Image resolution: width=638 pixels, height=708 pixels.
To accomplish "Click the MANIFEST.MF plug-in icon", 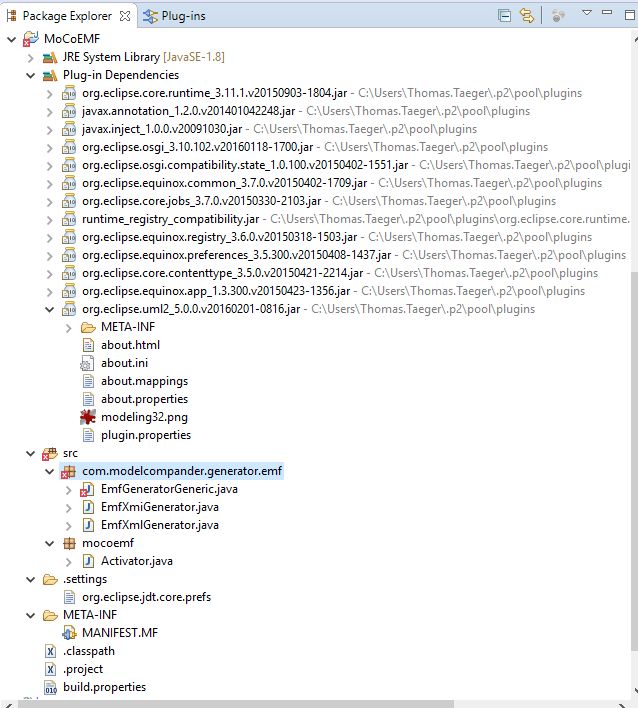I will [x=69, y=633].
